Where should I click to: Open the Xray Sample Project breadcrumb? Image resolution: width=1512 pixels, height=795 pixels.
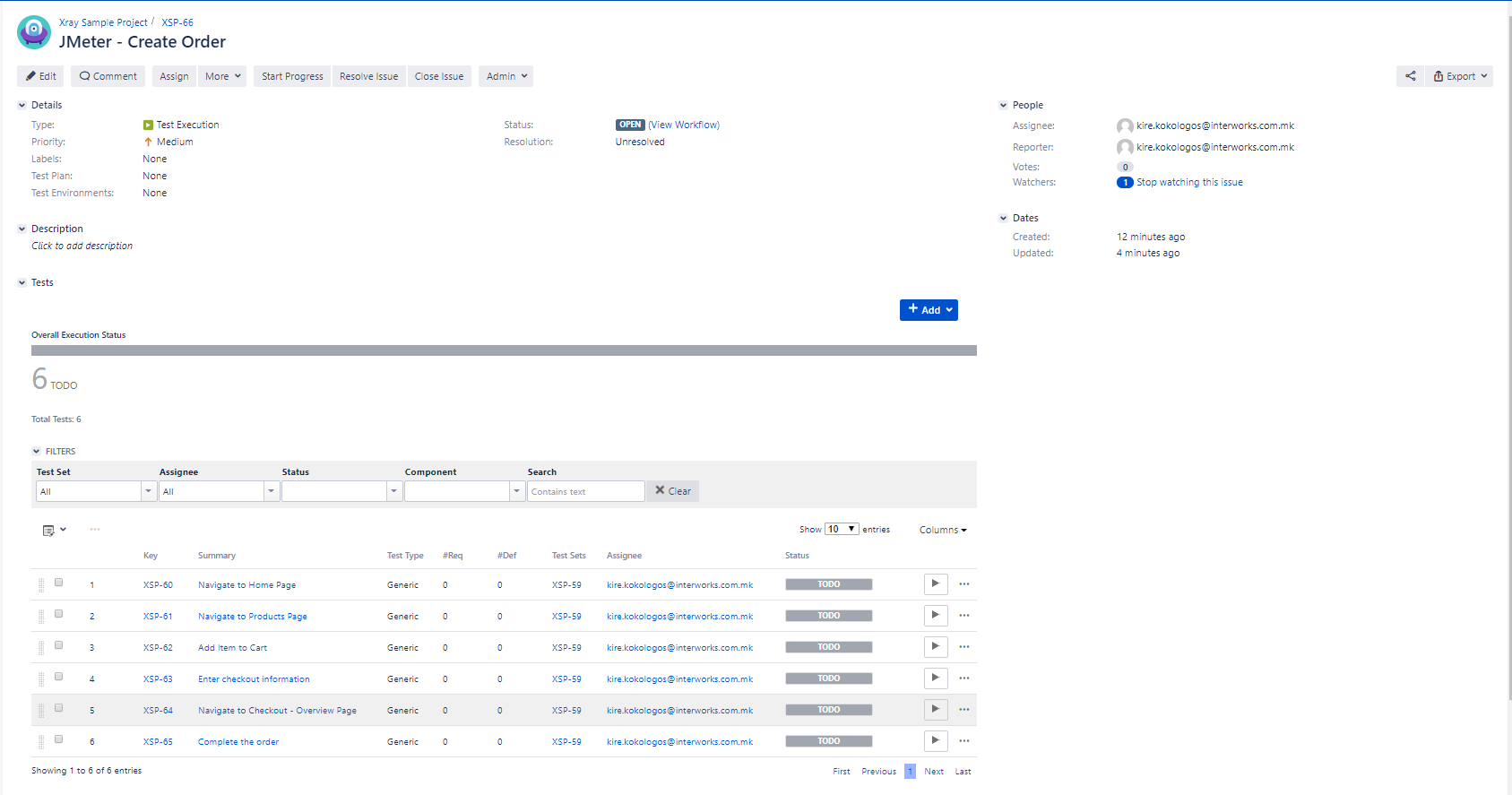(103, 23)
